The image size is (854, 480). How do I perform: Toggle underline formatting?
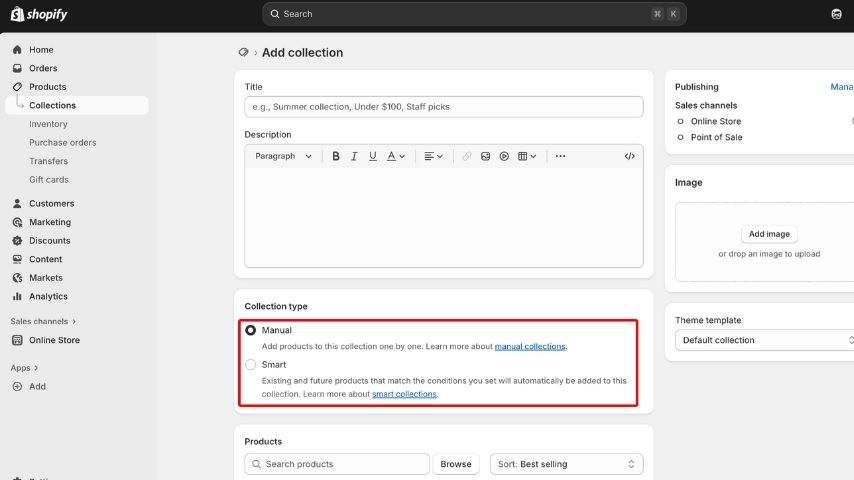(x=373, y=156)
